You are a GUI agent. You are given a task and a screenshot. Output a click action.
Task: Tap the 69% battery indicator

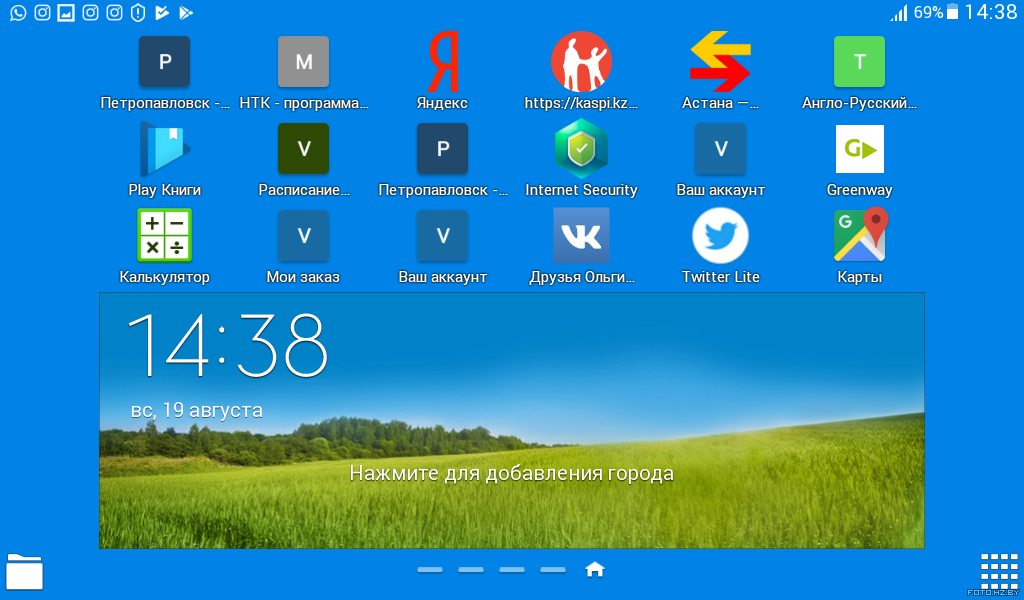[x=936, y=12]
